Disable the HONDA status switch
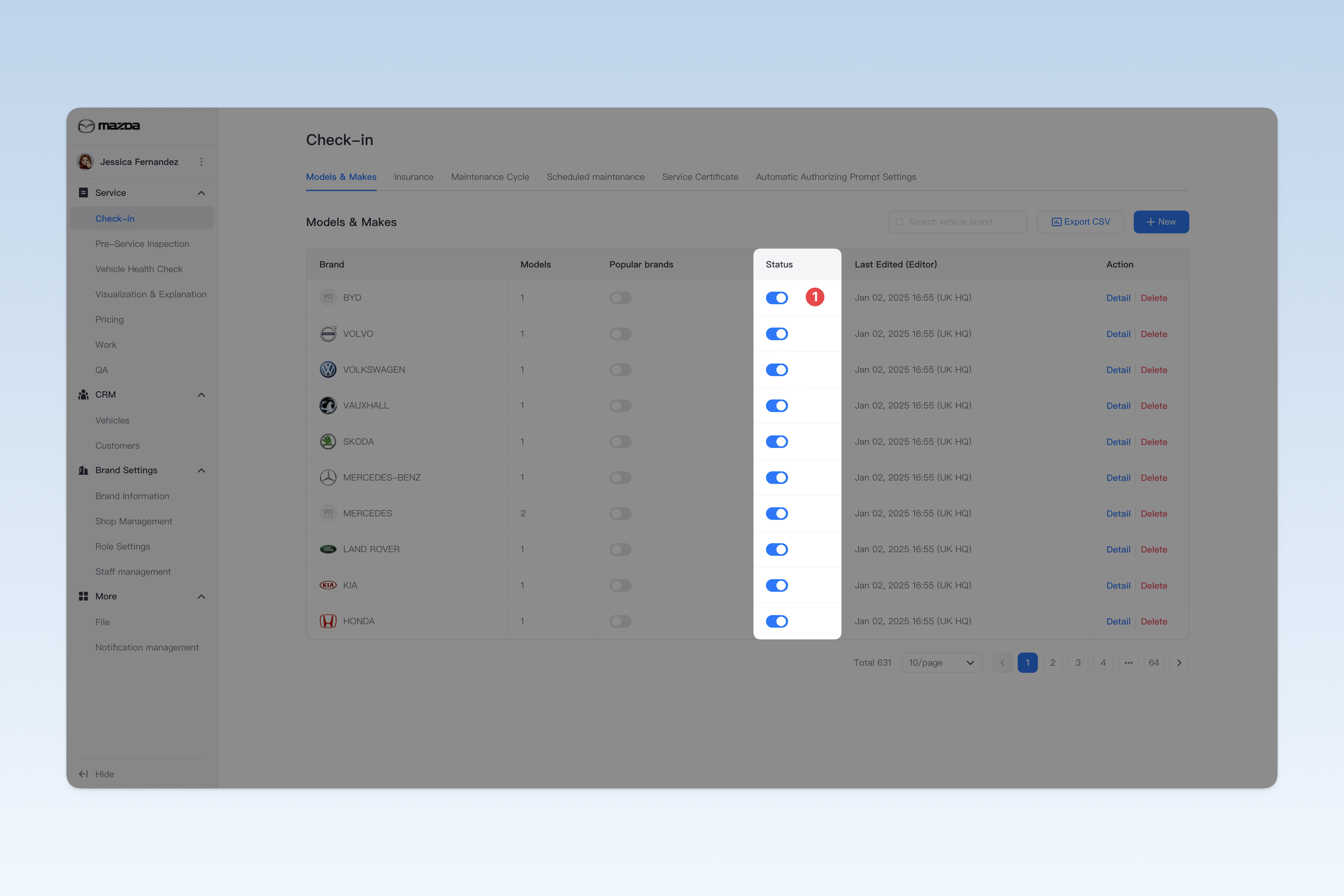 (x=777, y=621)
